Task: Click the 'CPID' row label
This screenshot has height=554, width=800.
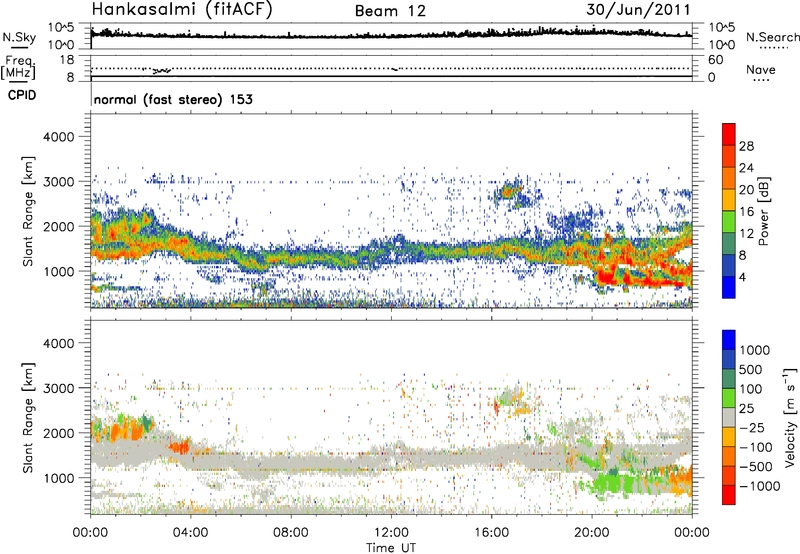Action: coord(22,95)
